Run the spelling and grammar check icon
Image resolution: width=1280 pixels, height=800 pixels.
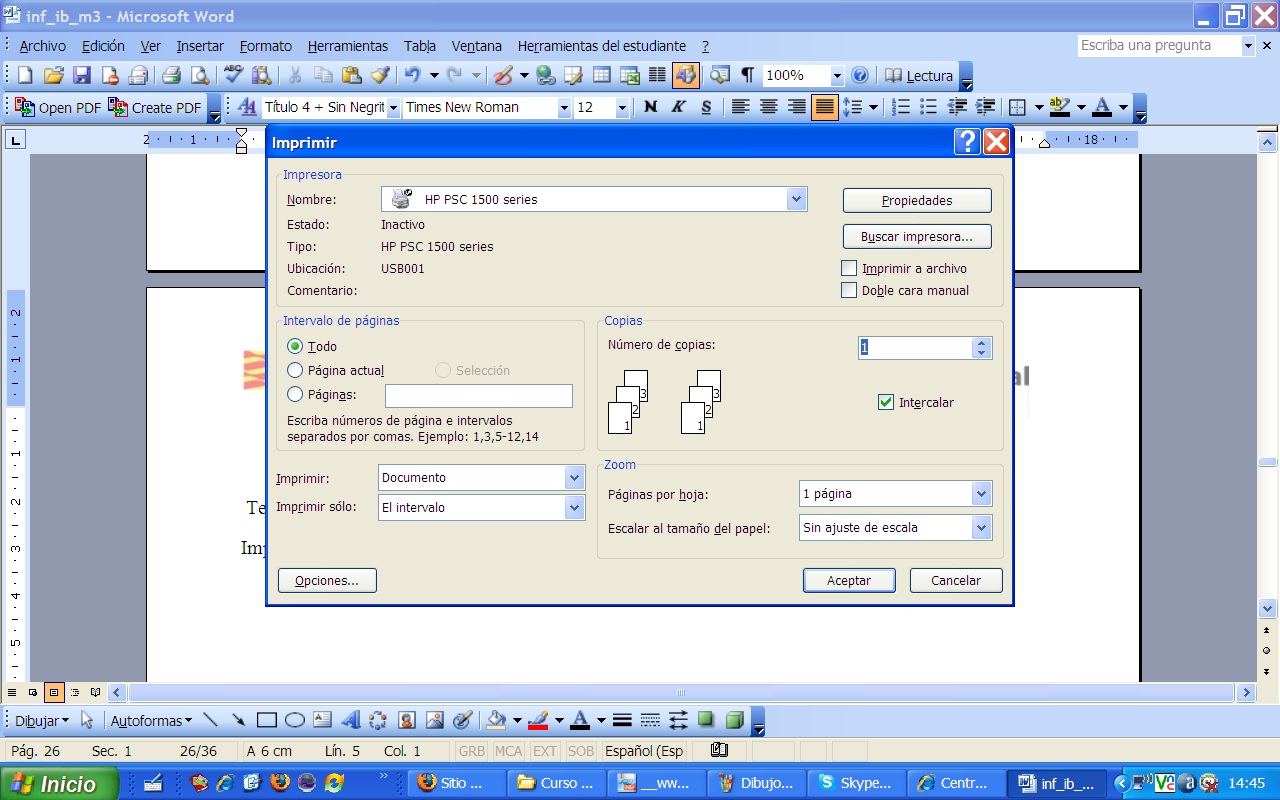click(x=233, y=75)
